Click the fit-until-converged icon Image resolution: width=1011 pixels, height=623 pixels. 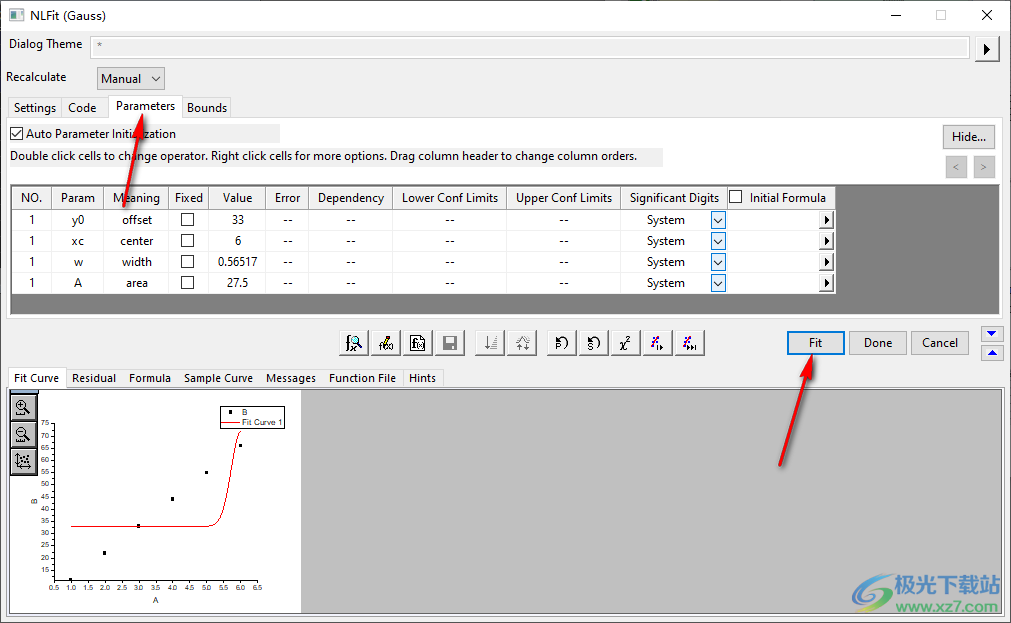click(x=689, y=343)
